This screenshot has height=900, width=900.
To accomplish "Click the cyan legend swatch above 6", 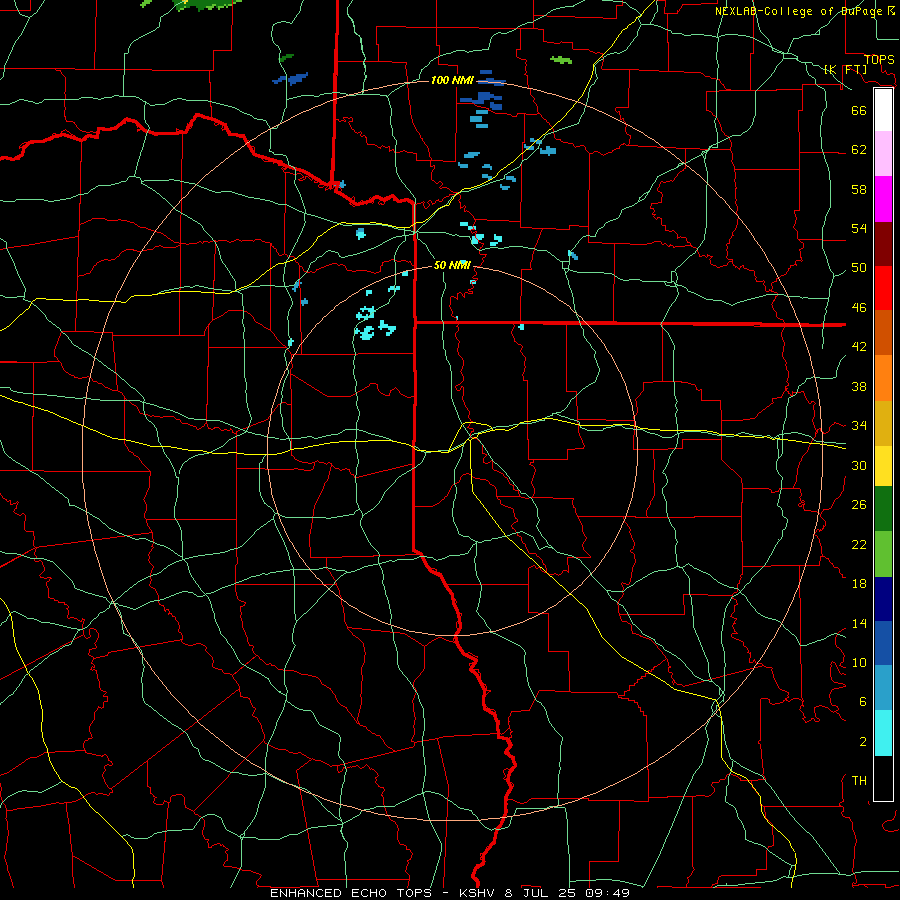I will pos(883,733).
